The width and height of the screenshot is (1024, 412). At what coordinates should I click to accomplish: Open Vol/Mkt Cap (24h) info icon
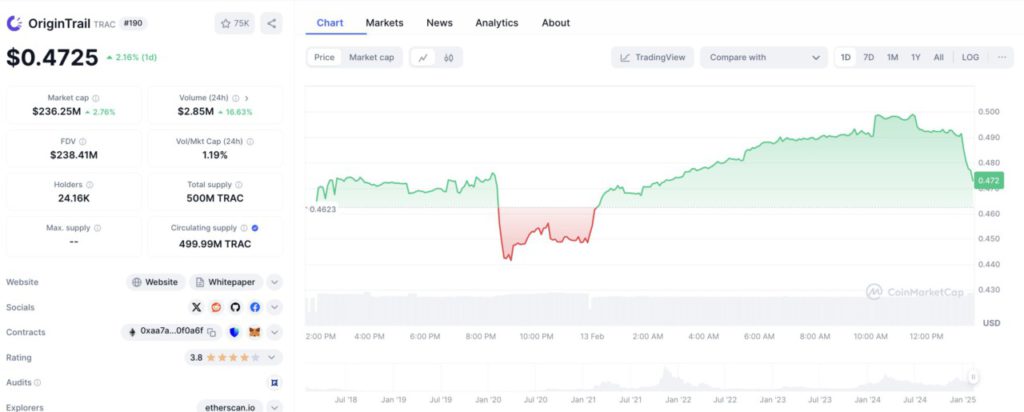(250, 141)
